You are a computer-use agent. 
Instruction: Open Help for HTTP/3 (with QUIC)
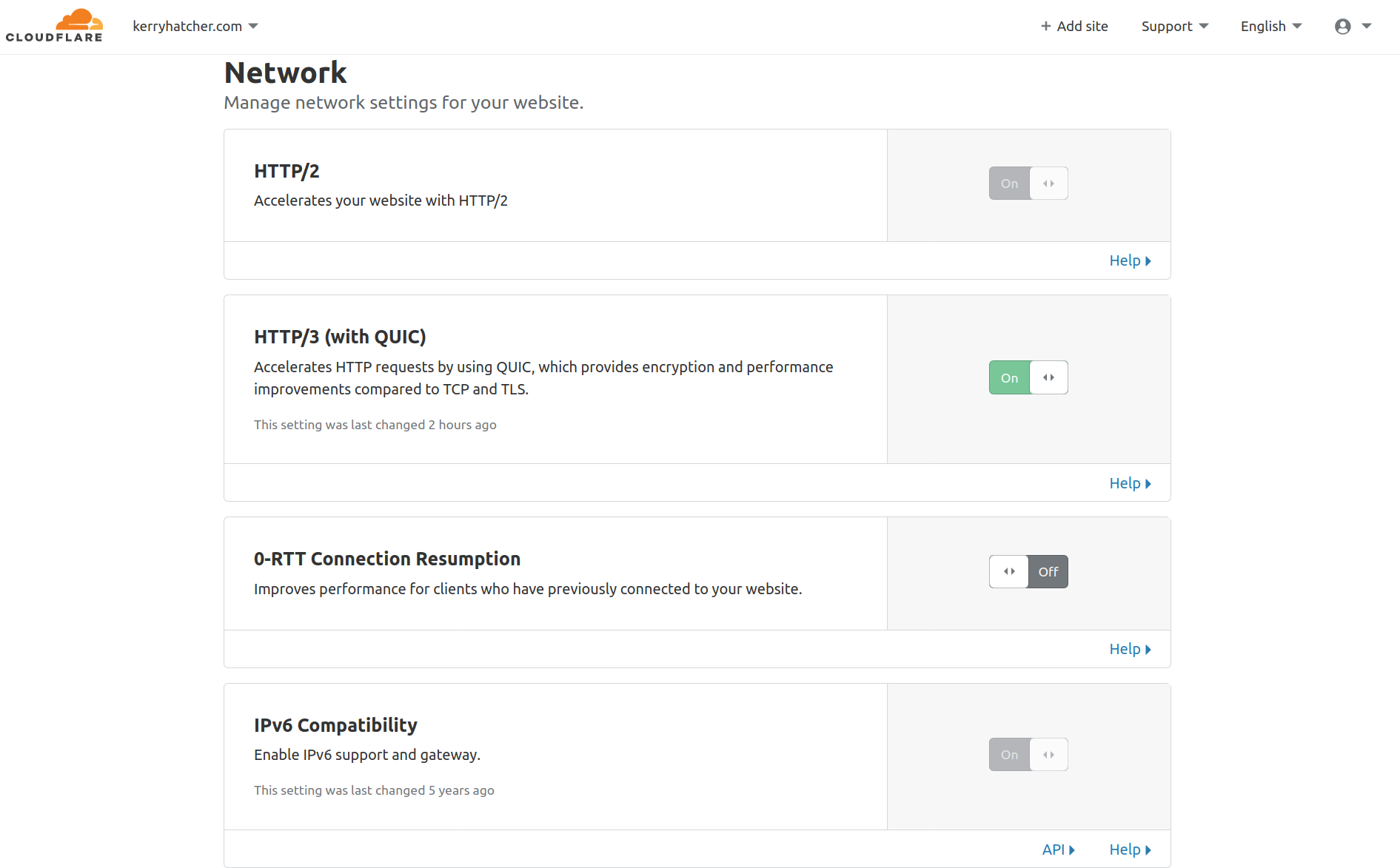[1125, 484]
